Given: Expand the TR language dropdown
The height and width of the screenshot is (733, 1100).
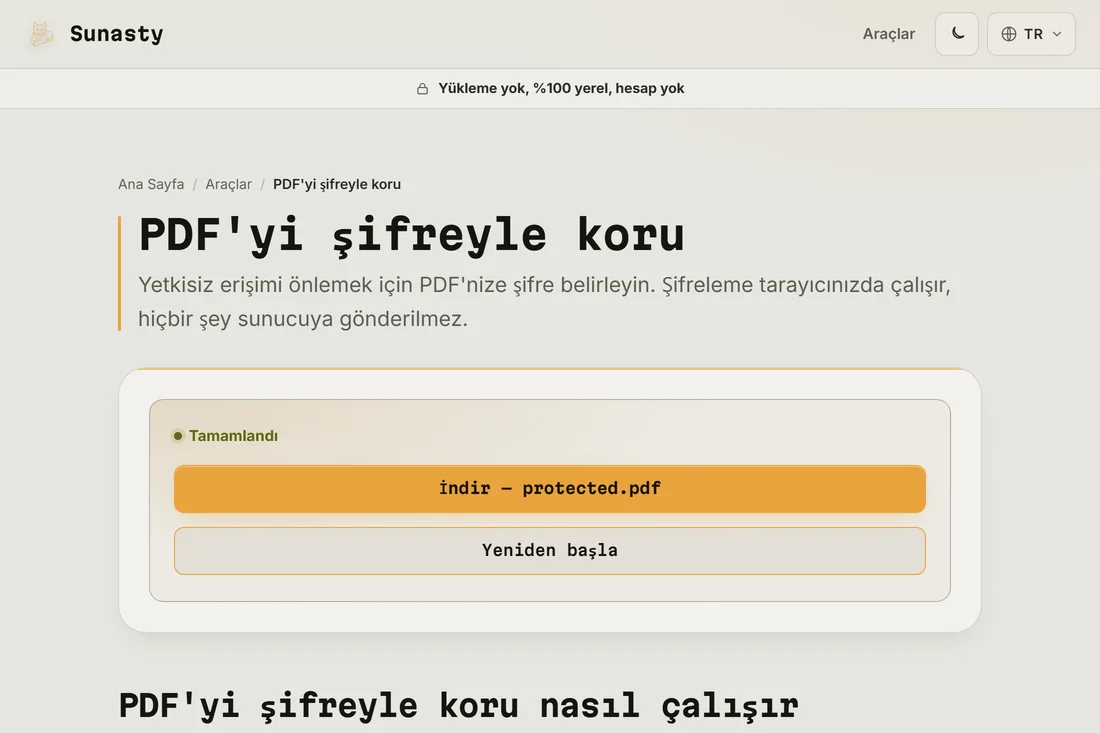Looking at the screenshot, I should pos(1031,34).
